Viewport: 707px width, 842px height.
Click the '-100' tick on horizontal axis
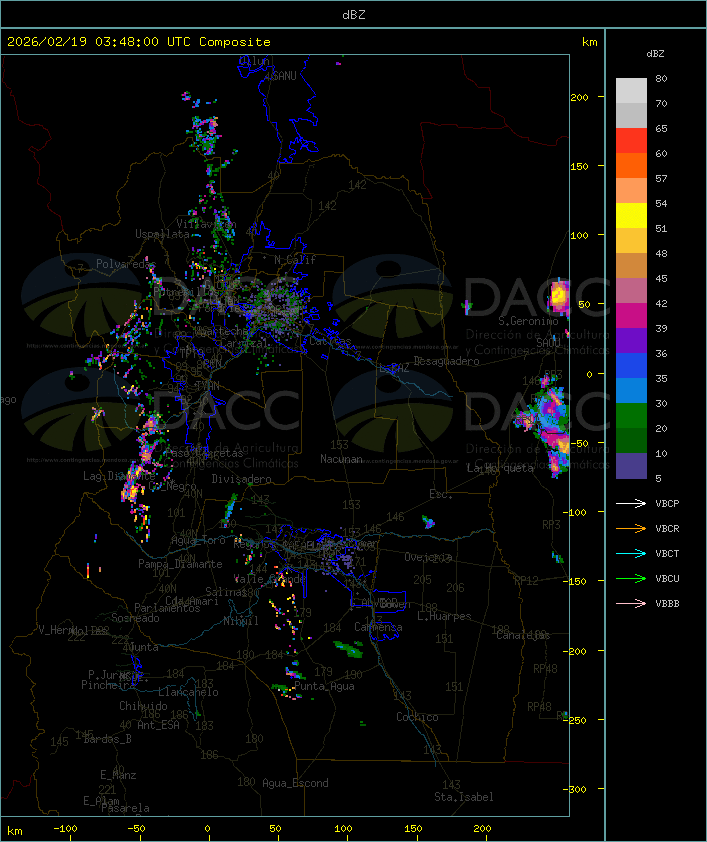(65, 829)
